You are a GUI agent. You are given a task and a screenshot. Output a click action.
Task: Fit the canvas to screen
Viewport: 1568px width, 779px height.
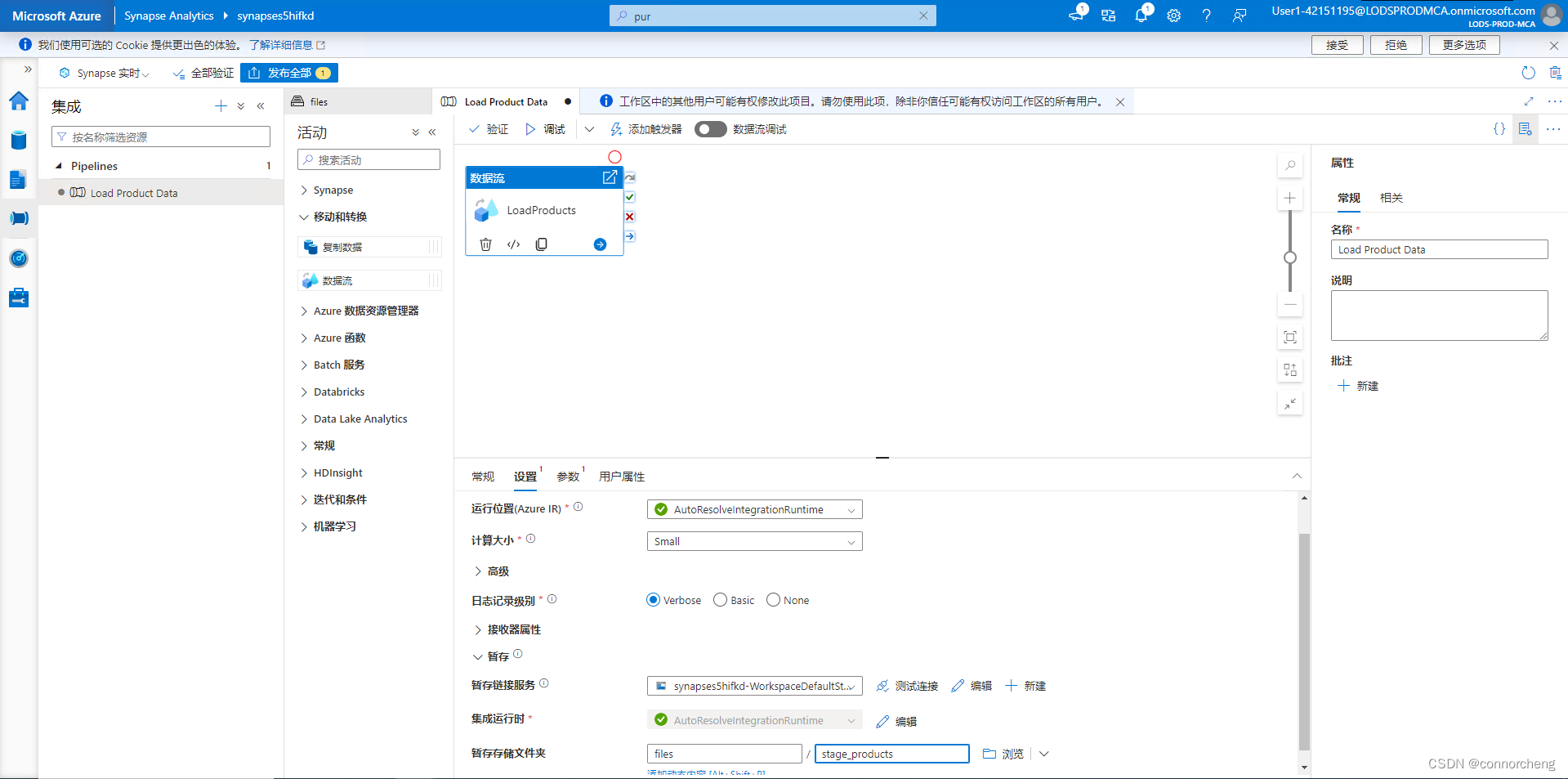[1290, 338]
